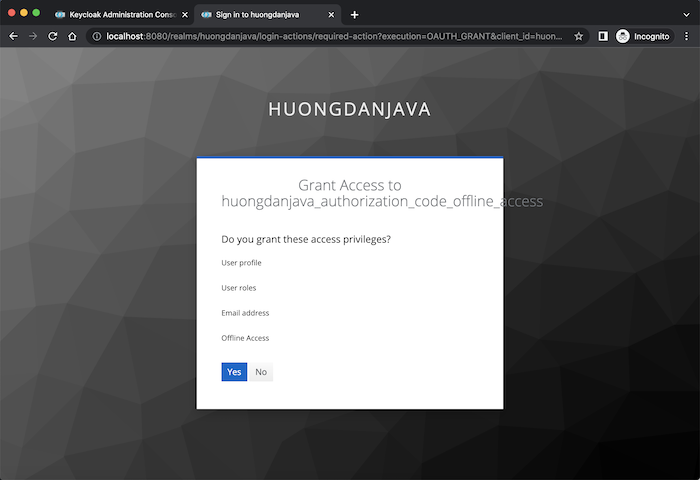The width and height of the screenshot is (700, 480).
Task: Close the Sign in to huongdanjava tab
Action: pyautogui.click(x=331, y=15)
